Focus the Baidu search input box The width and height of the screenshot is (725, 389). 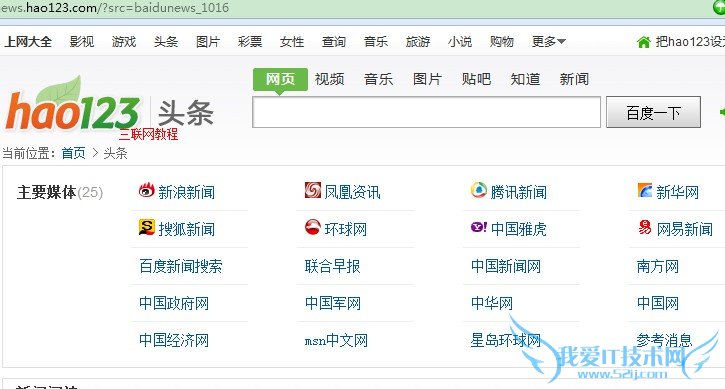point(426,112)
